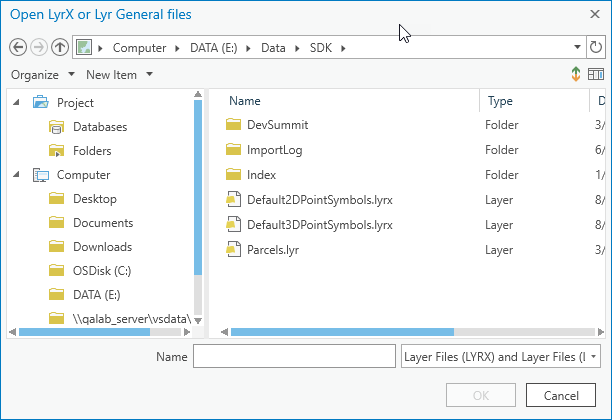The image size is (612, 420).
Task: Toggle the details panel view icon
Action: pos(596,75)
